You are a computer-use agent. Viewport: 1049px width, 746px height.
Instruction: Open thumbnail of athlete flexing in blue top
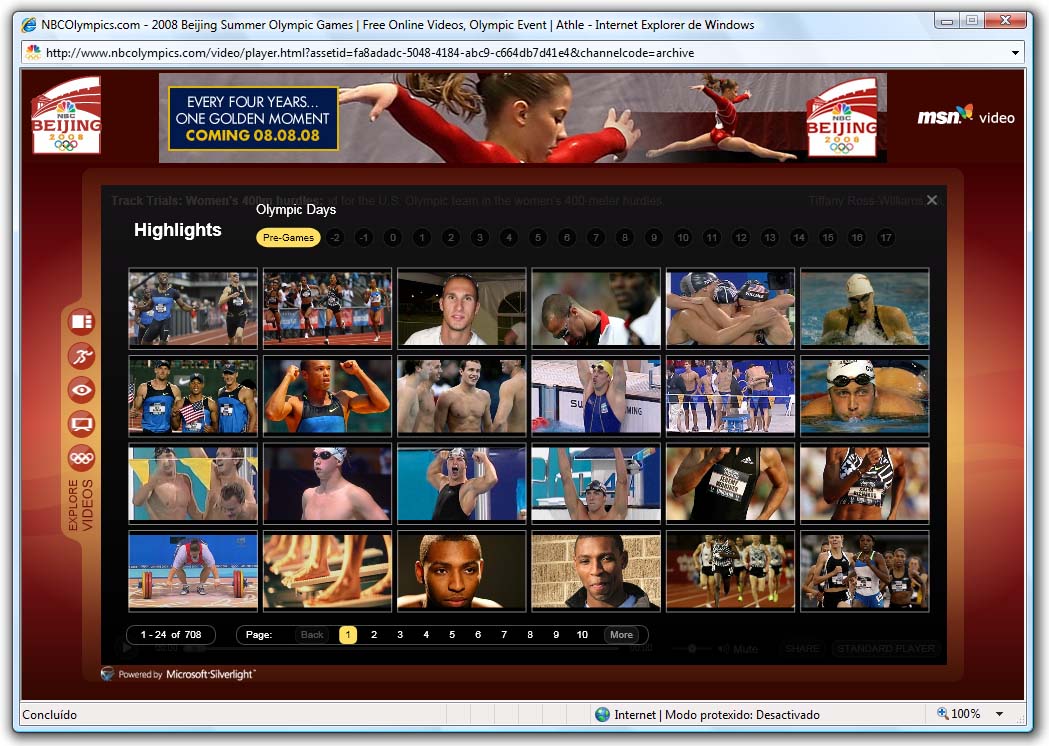(327, 396)
